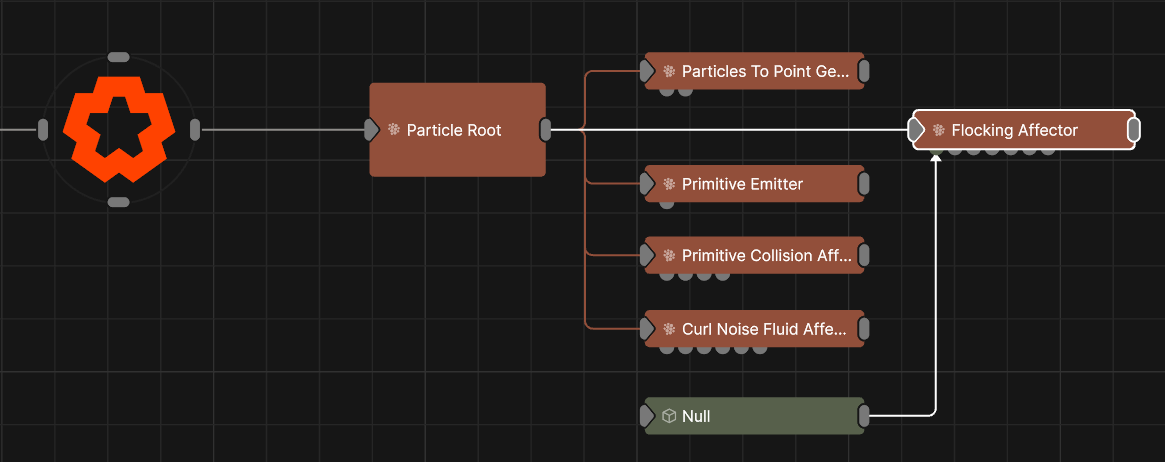Screen dimensions: 1165x462
Task: Select the Primitive Emitter node label
Action: coord(742,184)
